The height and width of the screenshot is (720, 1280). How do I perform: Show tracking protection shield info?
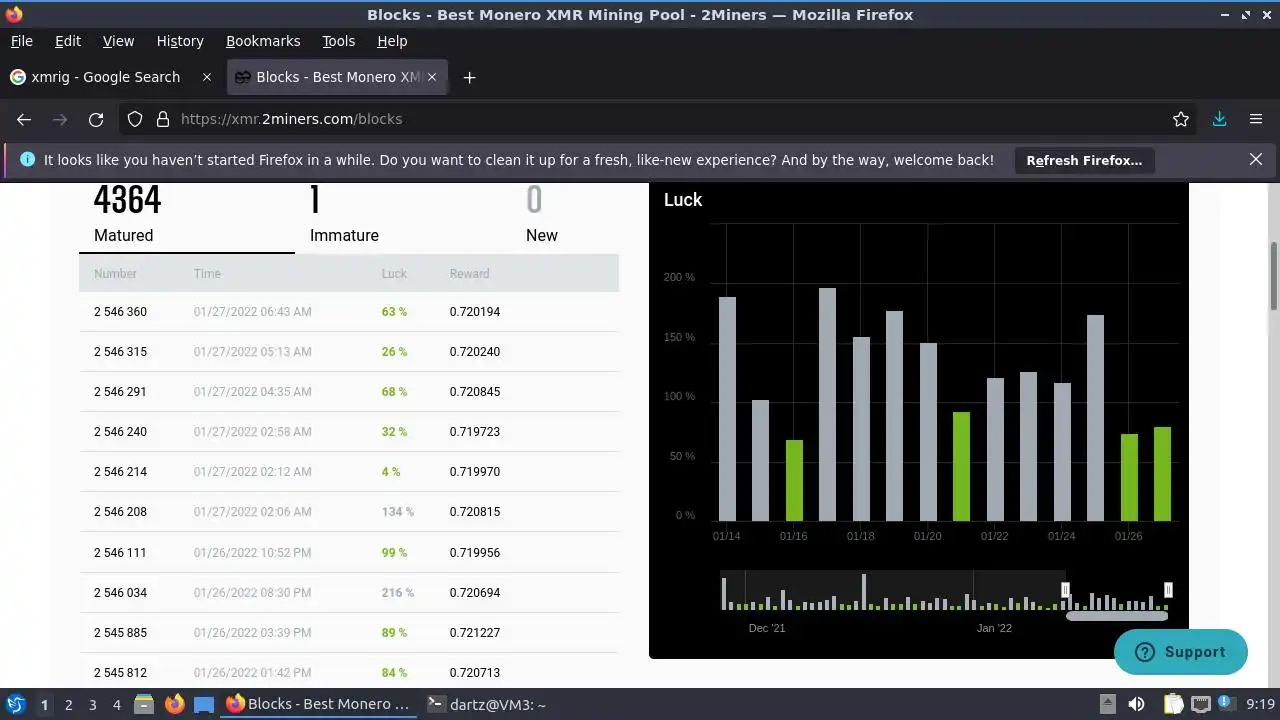pos(135,119)
